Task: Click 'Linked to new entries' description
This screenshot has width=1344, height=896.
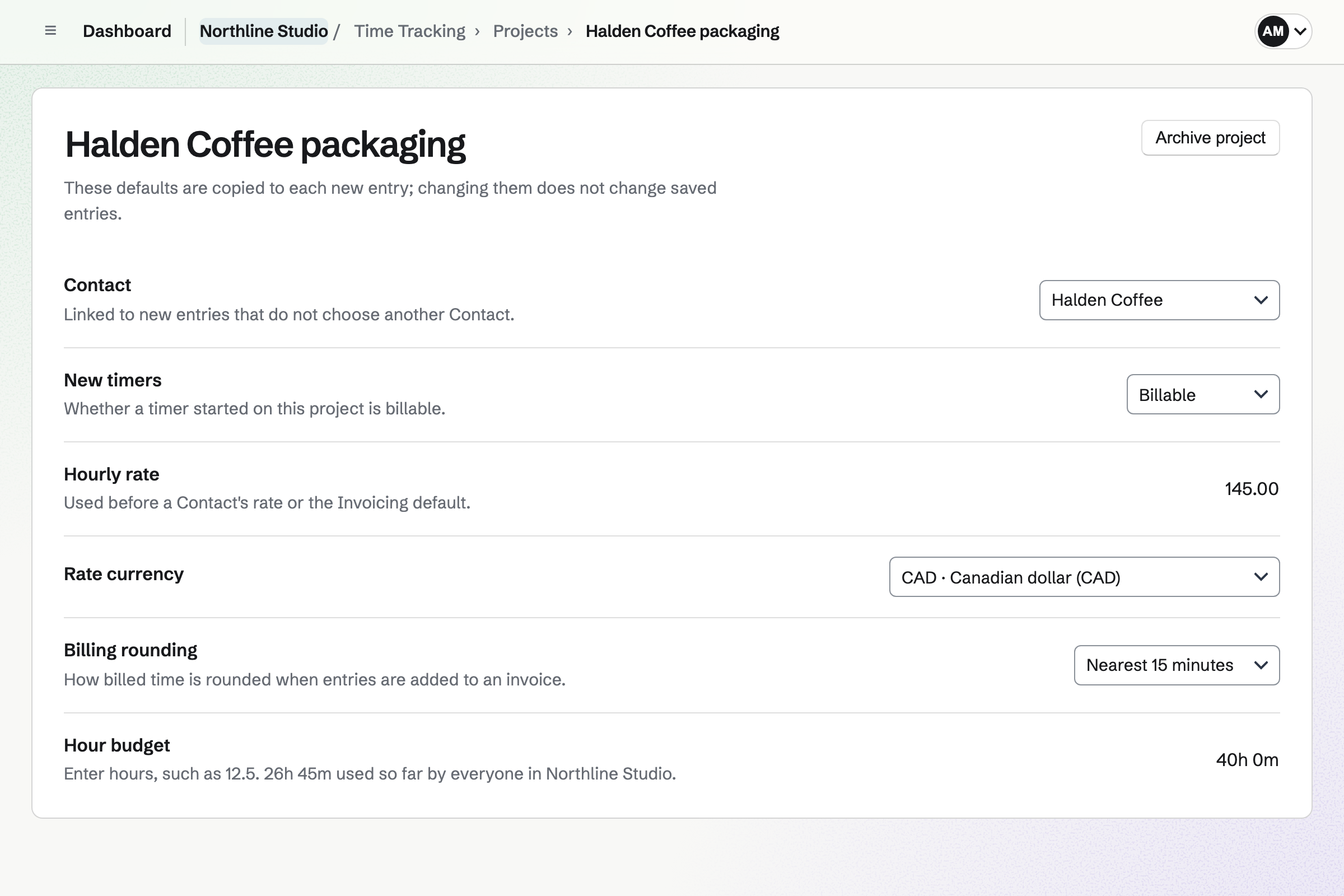Action: coord(288,314)
